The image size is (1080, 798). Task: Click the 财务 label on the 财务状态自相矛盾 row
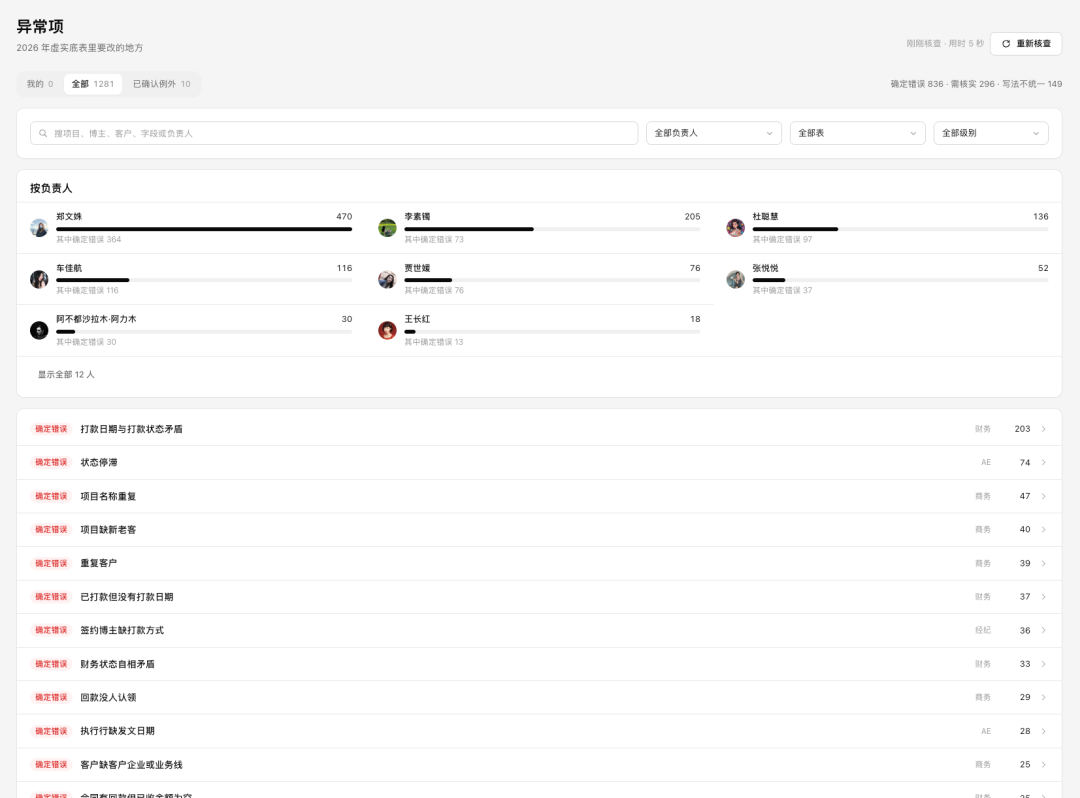(983, 664)
